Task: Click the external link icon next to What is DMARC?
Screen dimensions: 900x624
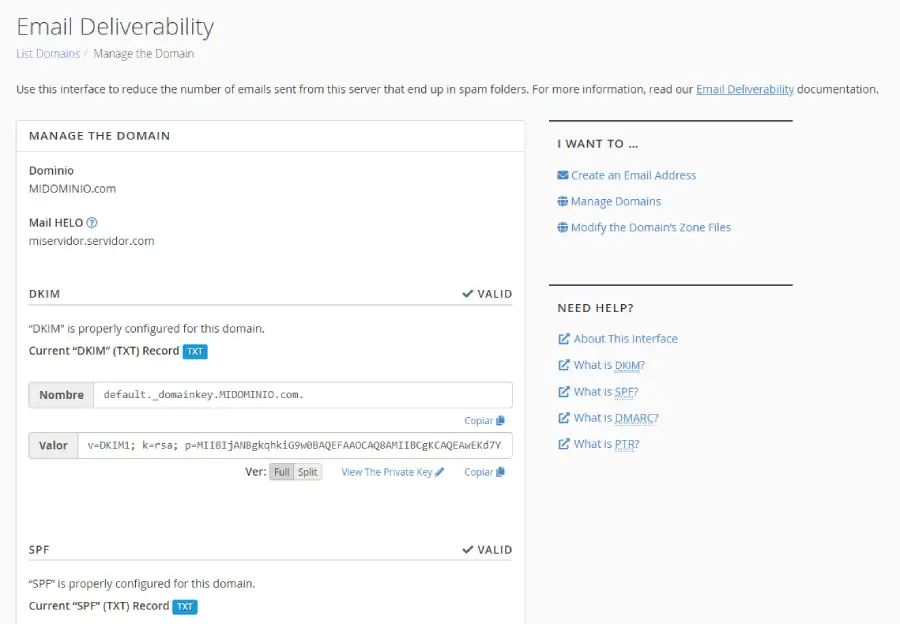Action: (564, 418)
